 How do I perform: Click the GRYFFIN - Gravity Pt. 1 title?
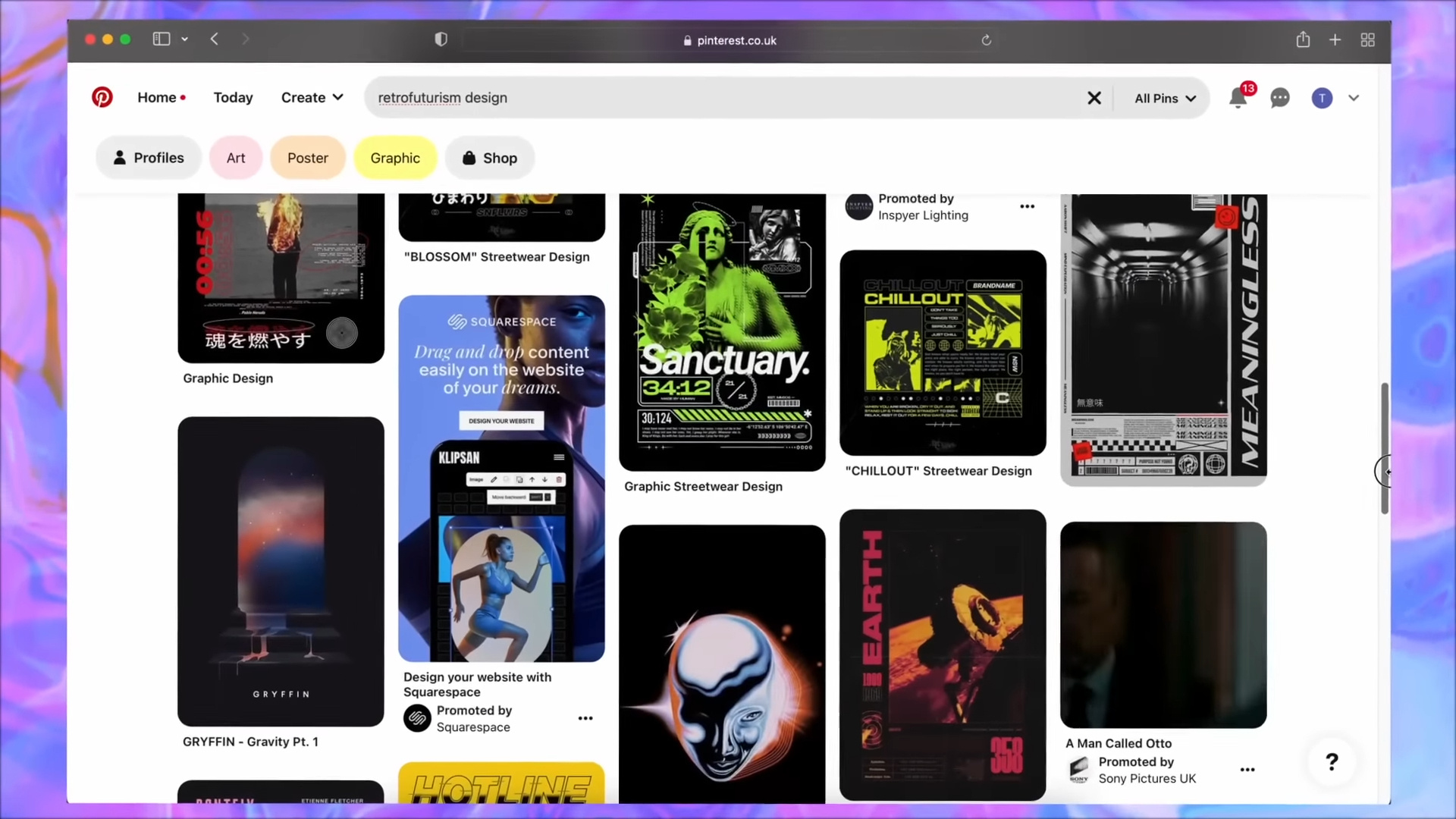click(250, 742)
